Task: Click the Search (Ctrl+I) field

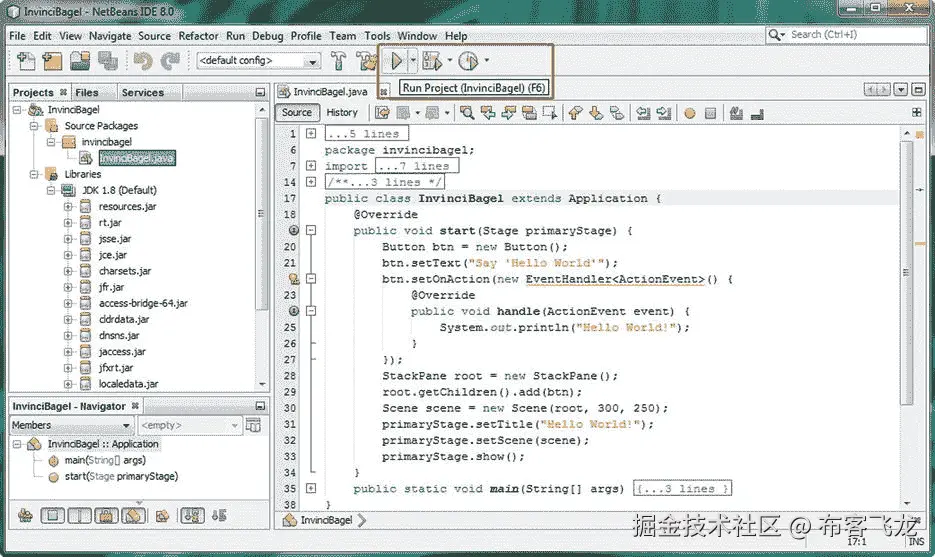Action: click(846, 35)
